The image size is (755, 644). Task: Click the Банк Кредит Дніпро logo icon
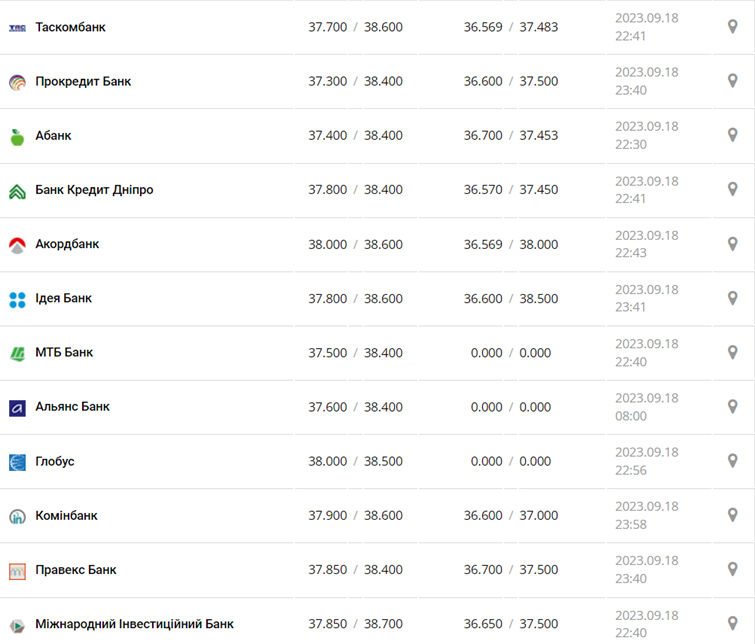point(17,191)
